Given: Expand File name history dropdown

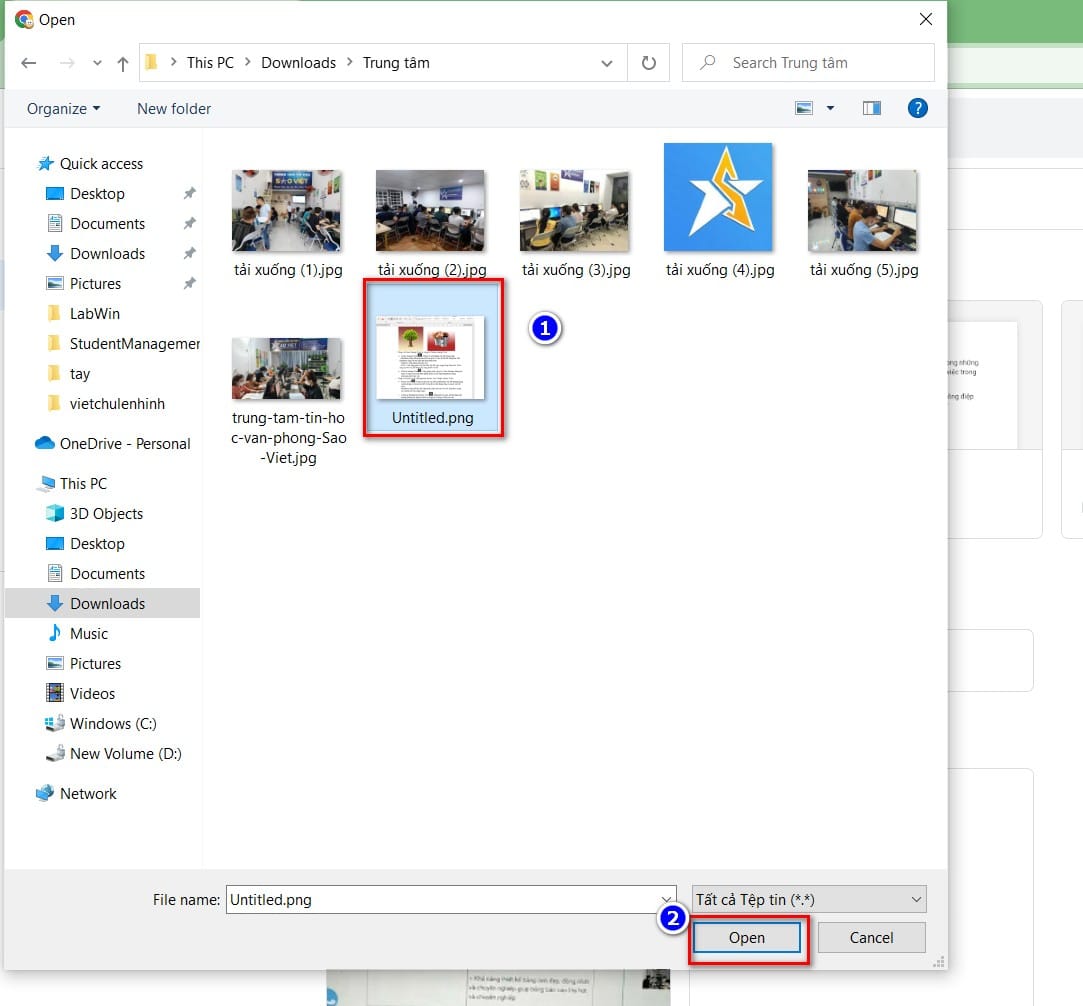Looking at the screenshot, I should pyautogui.click(x=666, y=900).
